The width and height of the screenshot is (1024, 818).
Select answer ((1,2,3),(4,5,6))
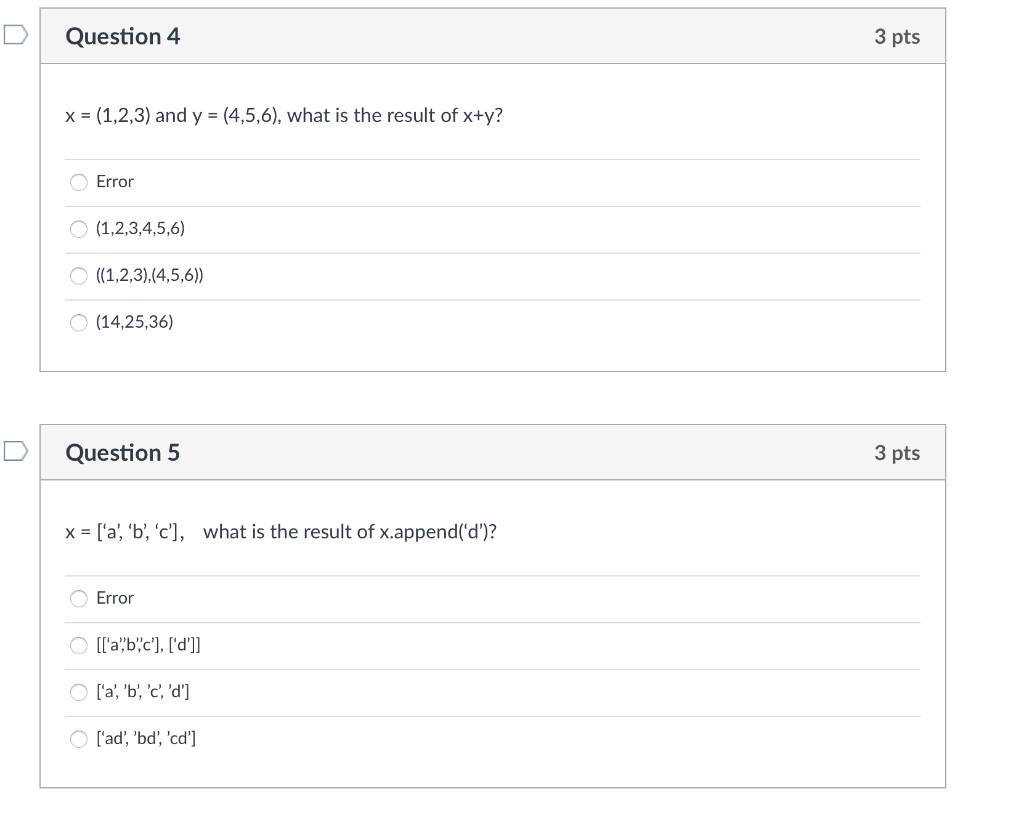[78, 276]
